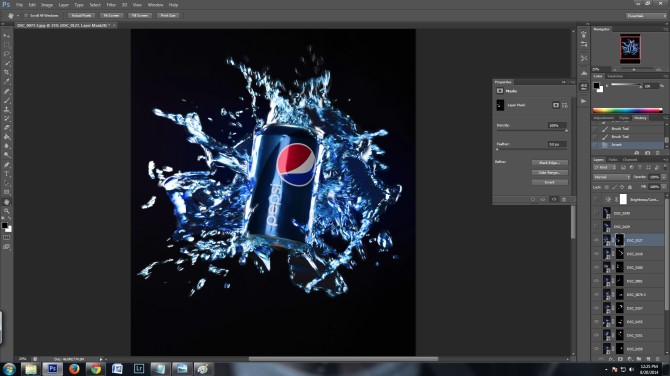The image size is (670, 376).
Task: Open the layer Opacity slider dropdown
Action: 664,177
